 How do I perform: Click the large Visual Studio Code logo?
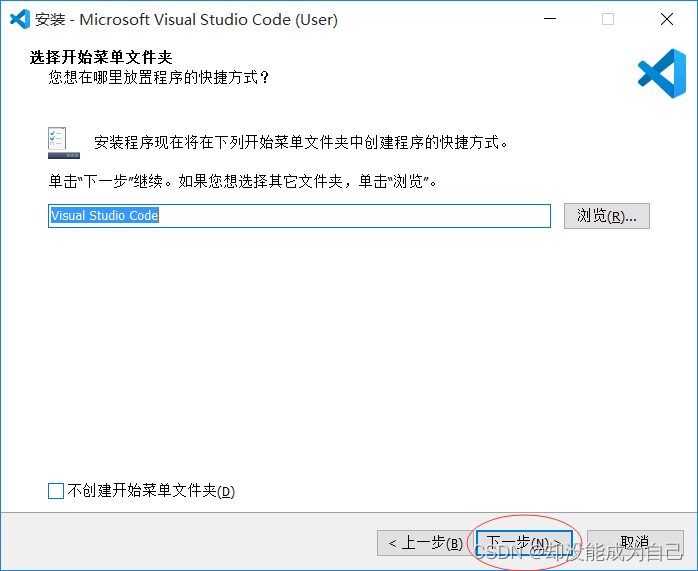coord(662,73)
